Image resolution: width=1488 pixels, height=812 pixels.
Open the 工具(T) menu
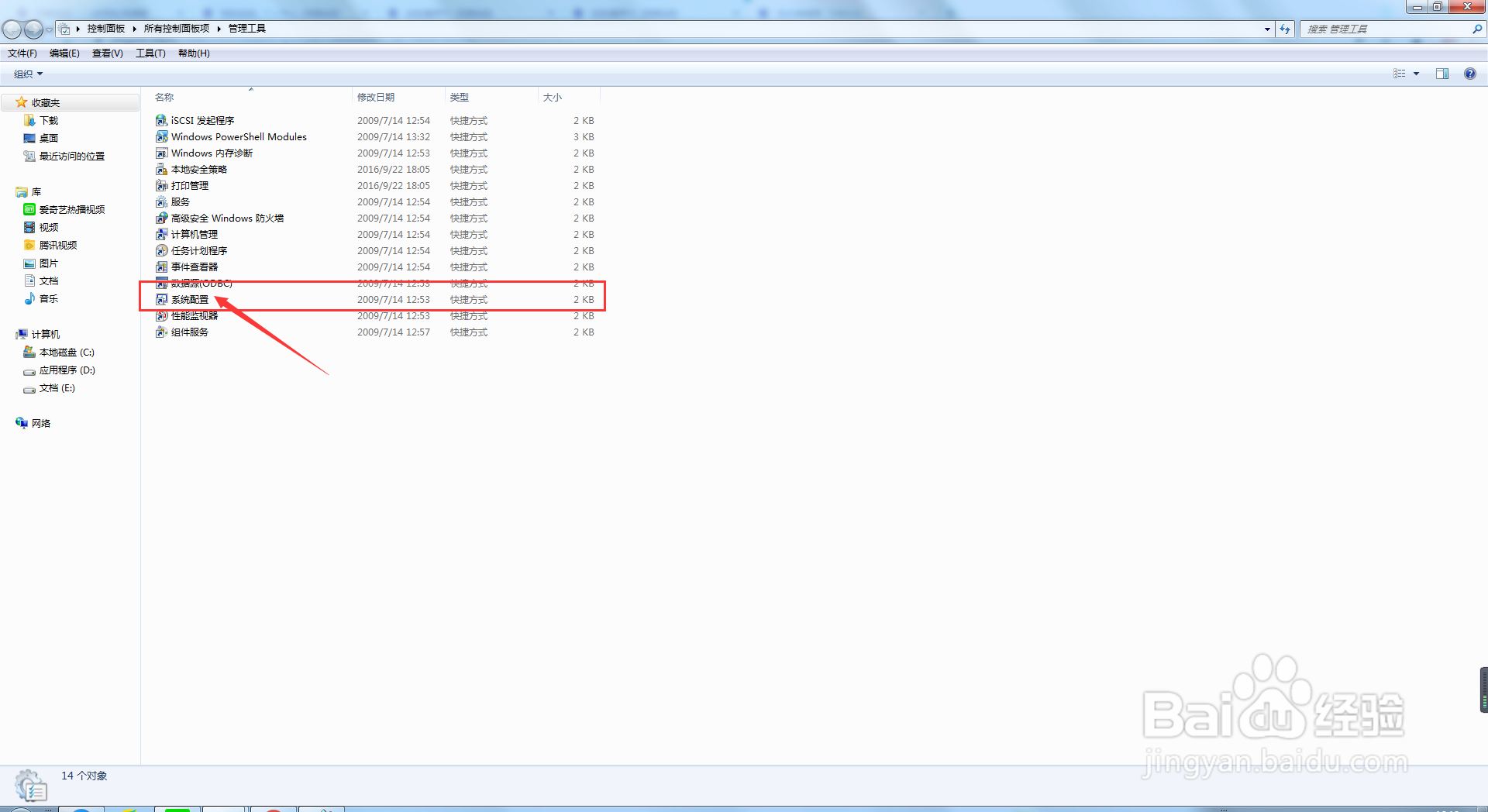[x=150, y=53]
